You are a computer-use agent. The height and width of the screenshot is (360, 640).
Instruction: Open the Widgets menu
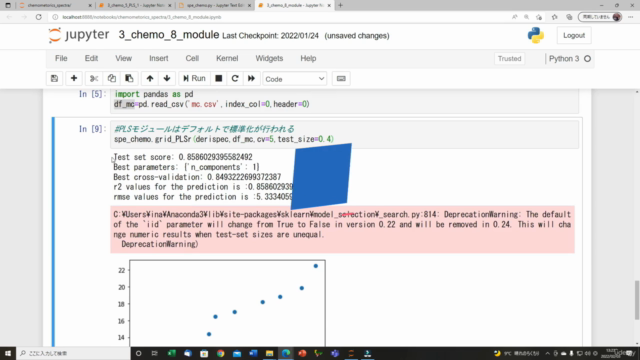pos(269,58)
